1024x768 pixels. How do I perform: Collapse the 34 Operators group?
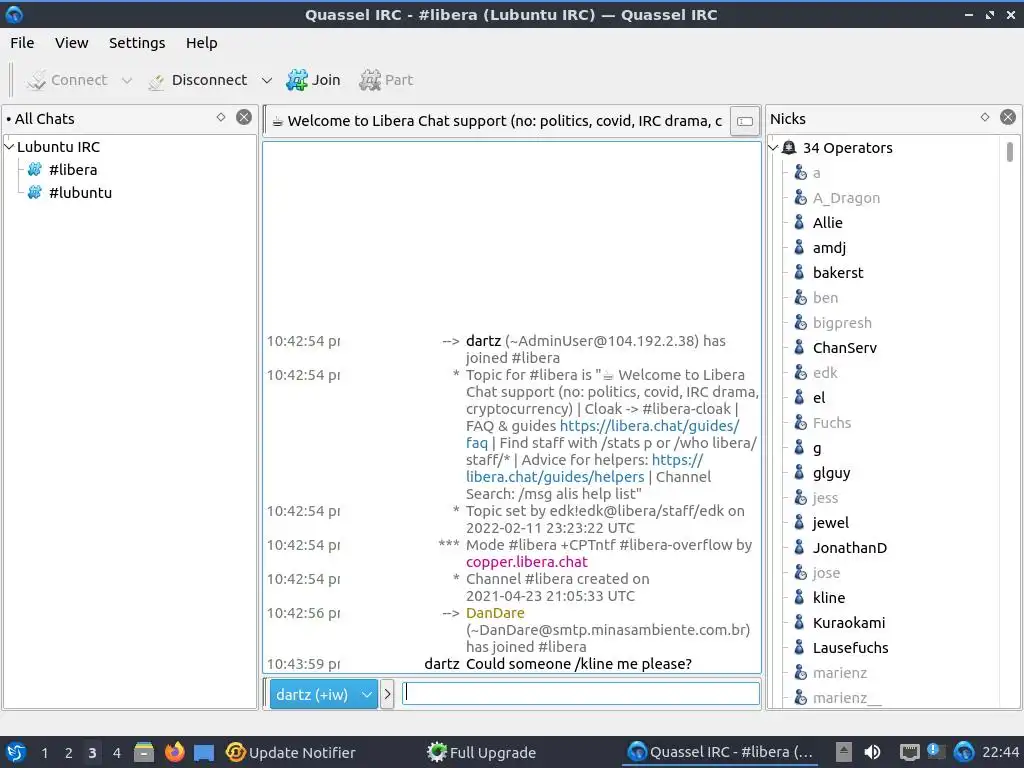click(773, 148)
